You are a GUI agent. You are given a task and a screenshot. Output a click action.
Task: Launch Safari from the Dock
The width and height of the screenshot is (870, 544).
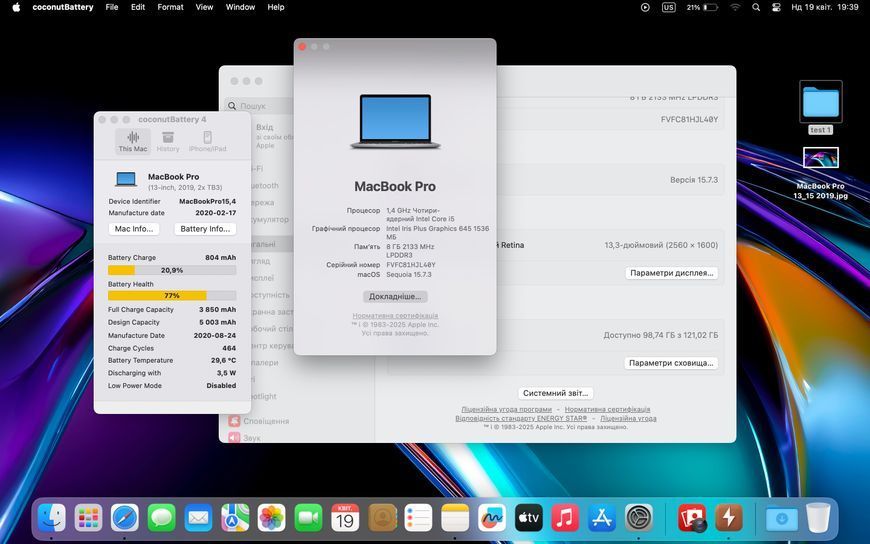tap(125, 518)
